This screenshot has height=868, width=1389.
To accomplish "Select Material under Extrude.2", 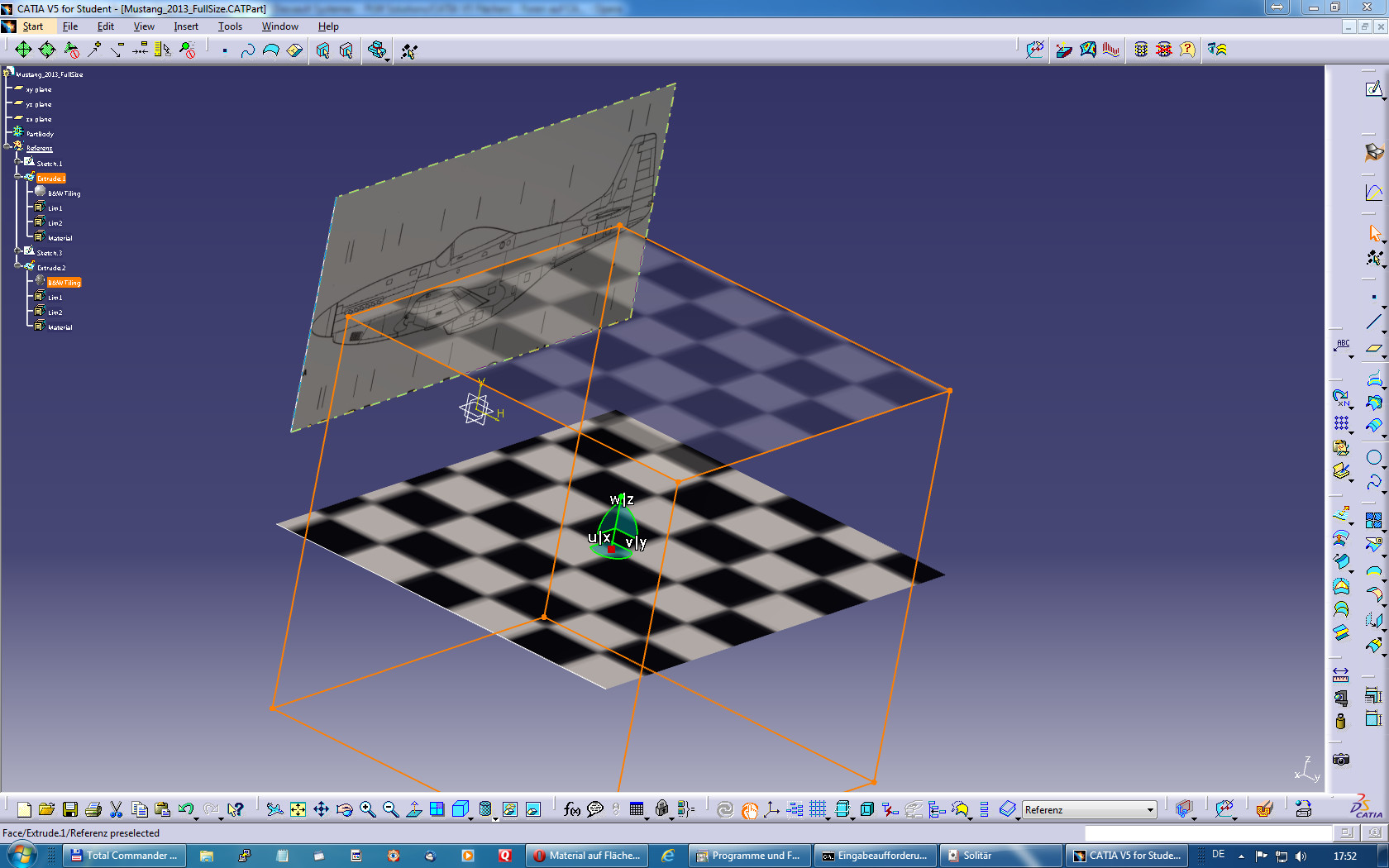I will click(60, 327).
